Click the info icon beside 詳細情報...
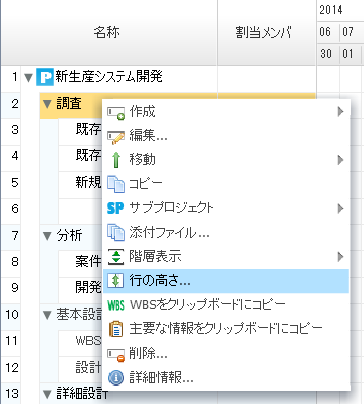Screen dimensions: 364x404 116,378
